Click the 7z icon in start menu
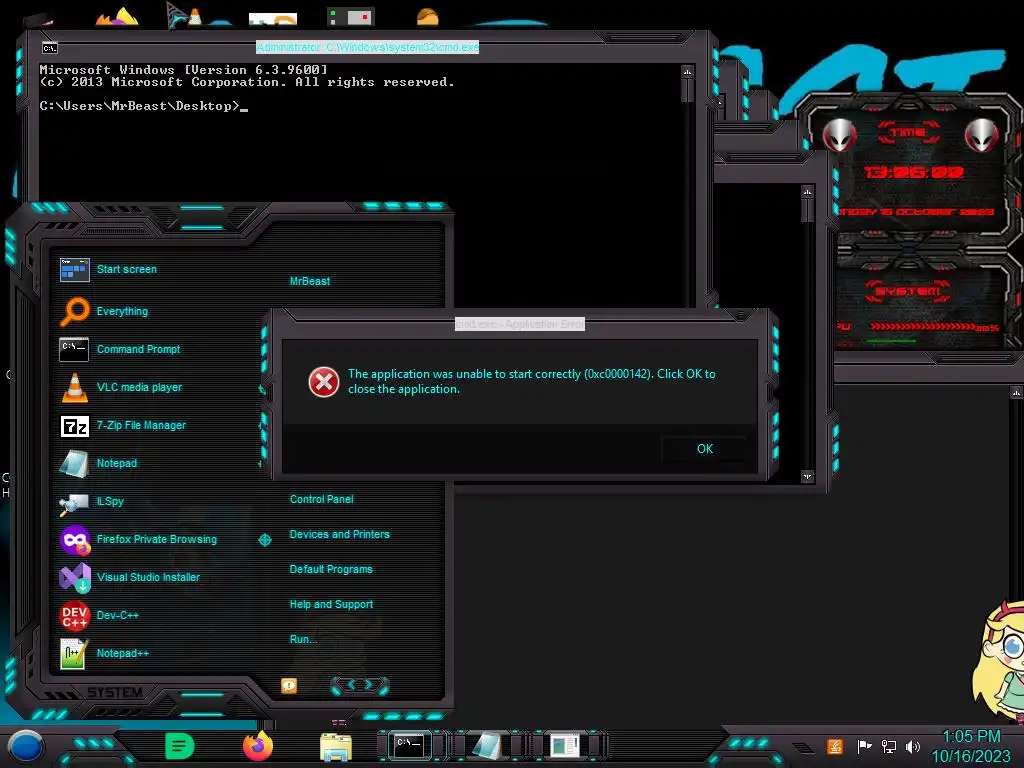Image resolution: width=1024 pixels, height=768 pixels. point(74,426)
